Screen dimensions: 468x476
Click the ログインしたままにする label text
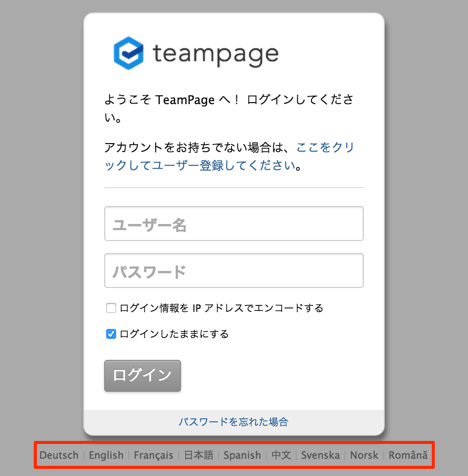174,334
